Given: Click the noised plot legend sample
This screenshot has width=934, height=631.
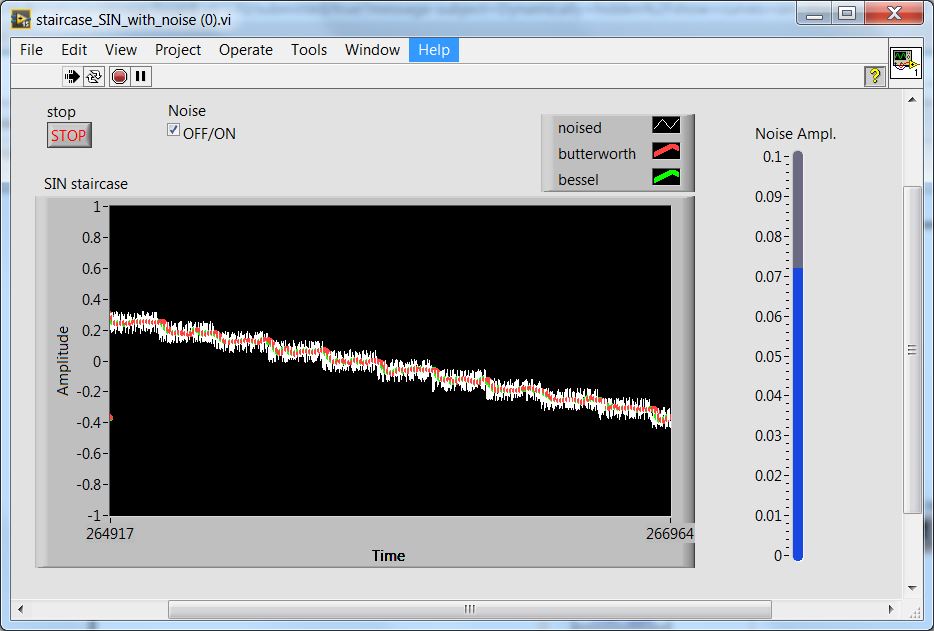Looking at the screenshot, I should (666, 125).
